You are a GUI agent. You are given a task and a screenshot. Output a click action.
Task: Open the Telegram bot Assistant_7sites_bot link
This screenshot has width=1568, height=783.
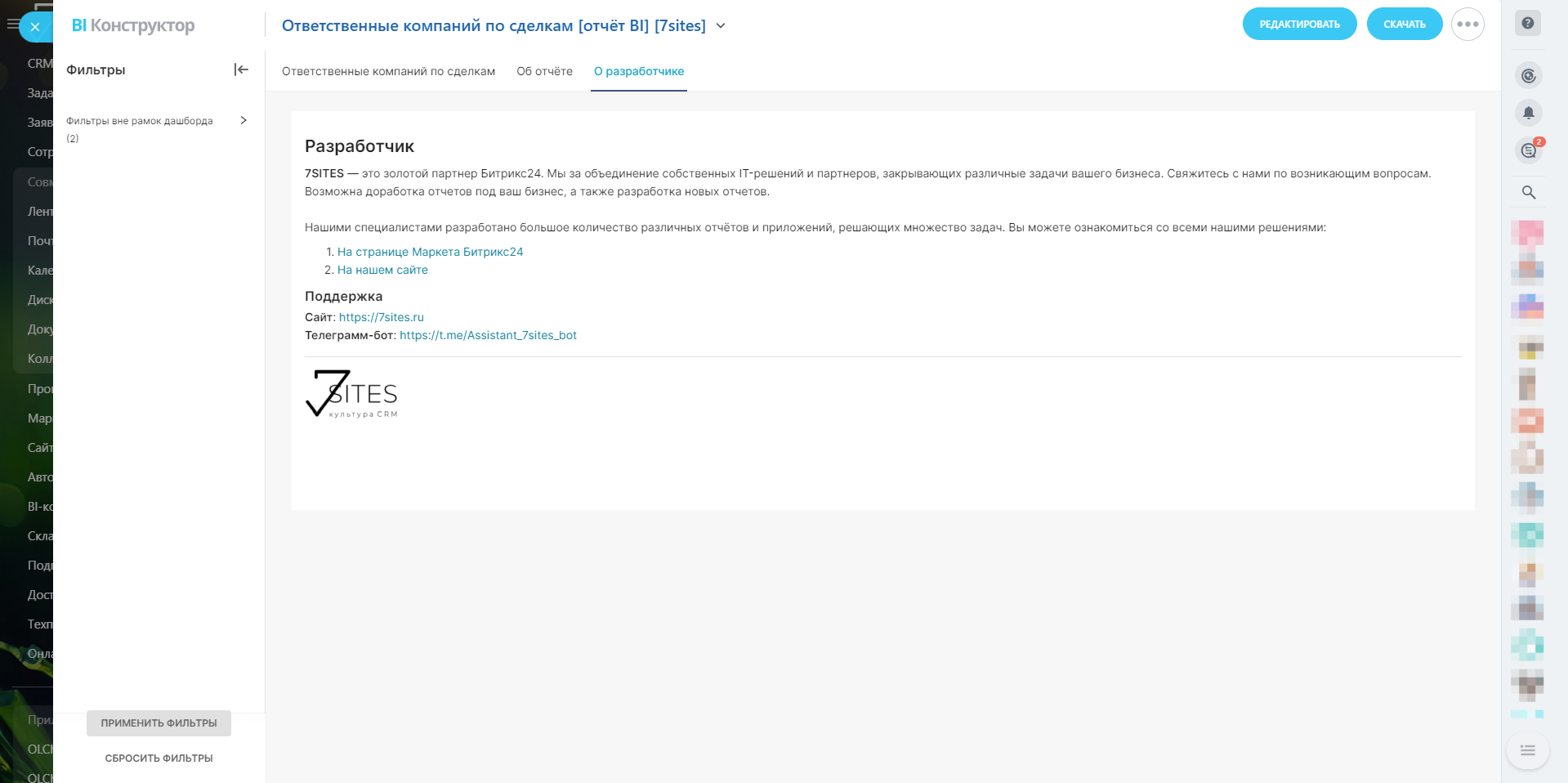[488, 335]
